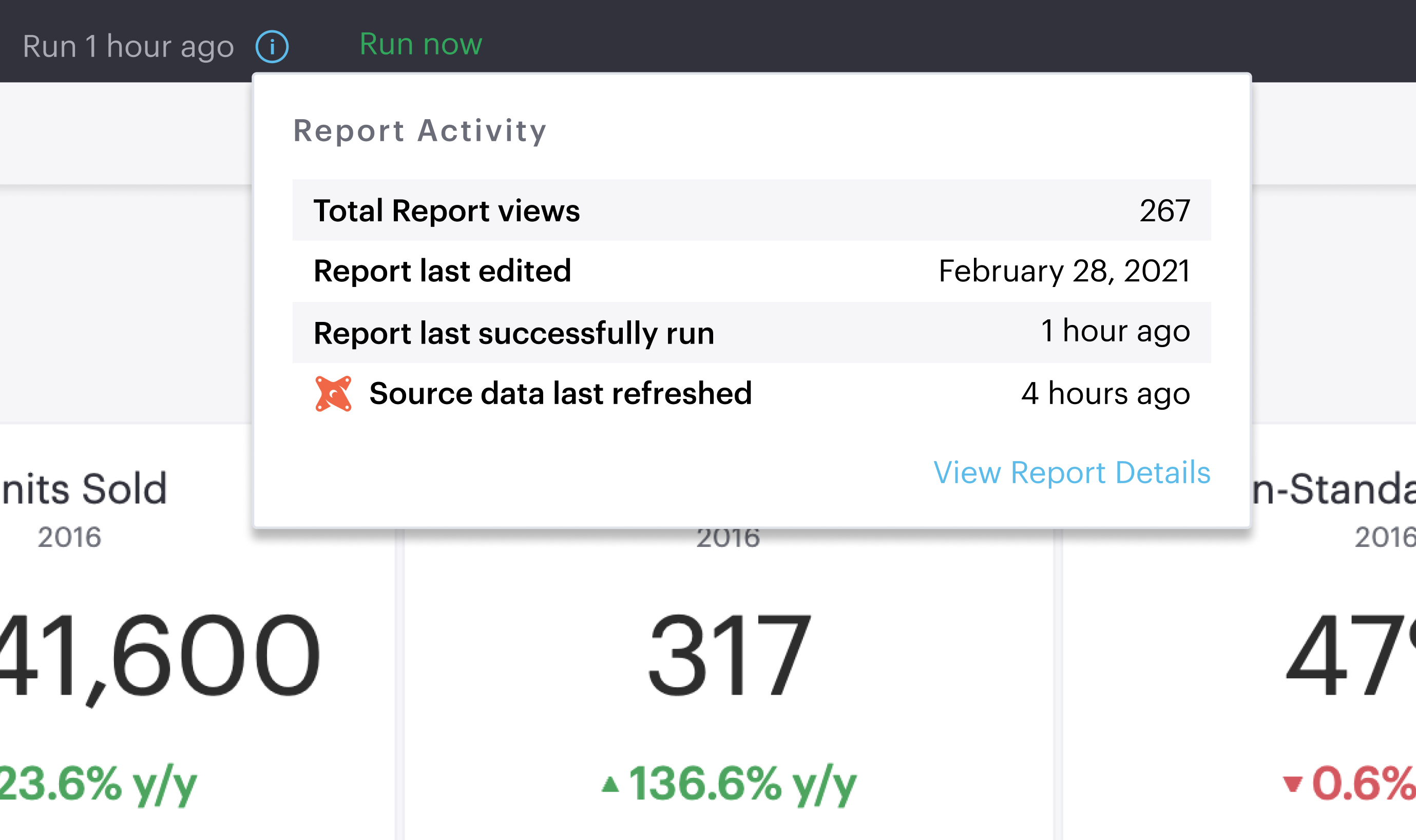Viewport: 1416px width, 840px height.
Task: Click the Report Activity heading
Action: (x=420, y=131)
